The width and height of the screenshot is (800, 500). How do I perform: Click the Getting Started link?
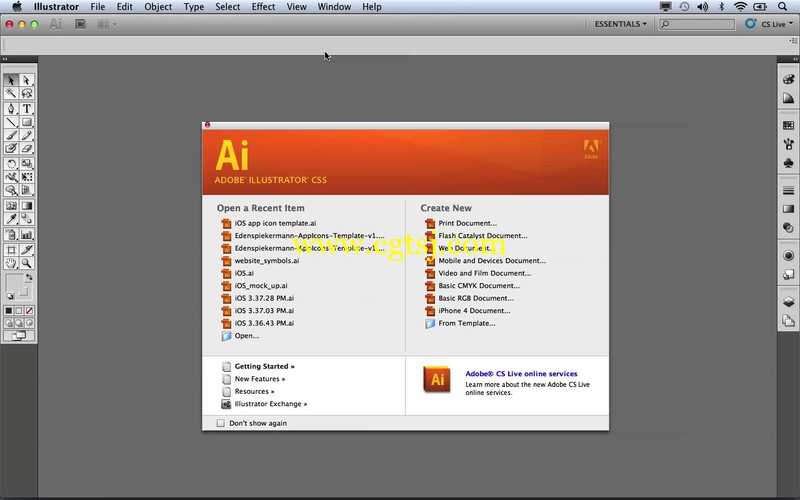point(264,366)
